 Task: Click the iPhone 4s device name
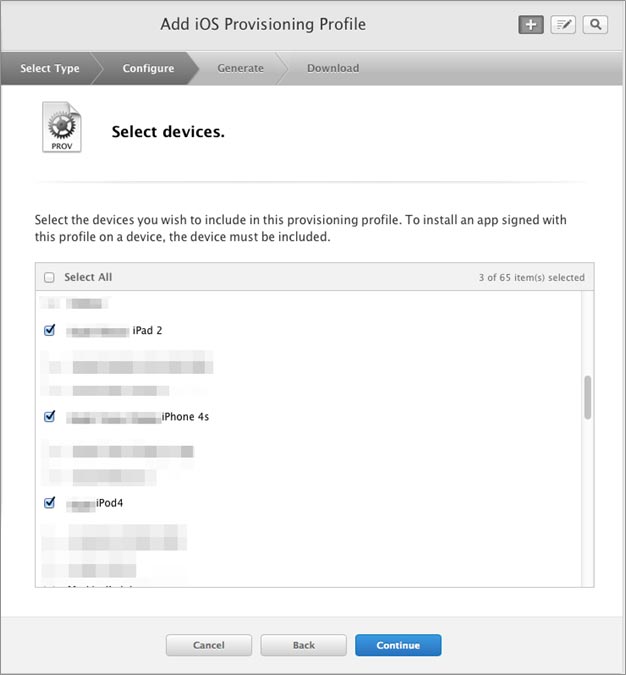pos(185,416)
